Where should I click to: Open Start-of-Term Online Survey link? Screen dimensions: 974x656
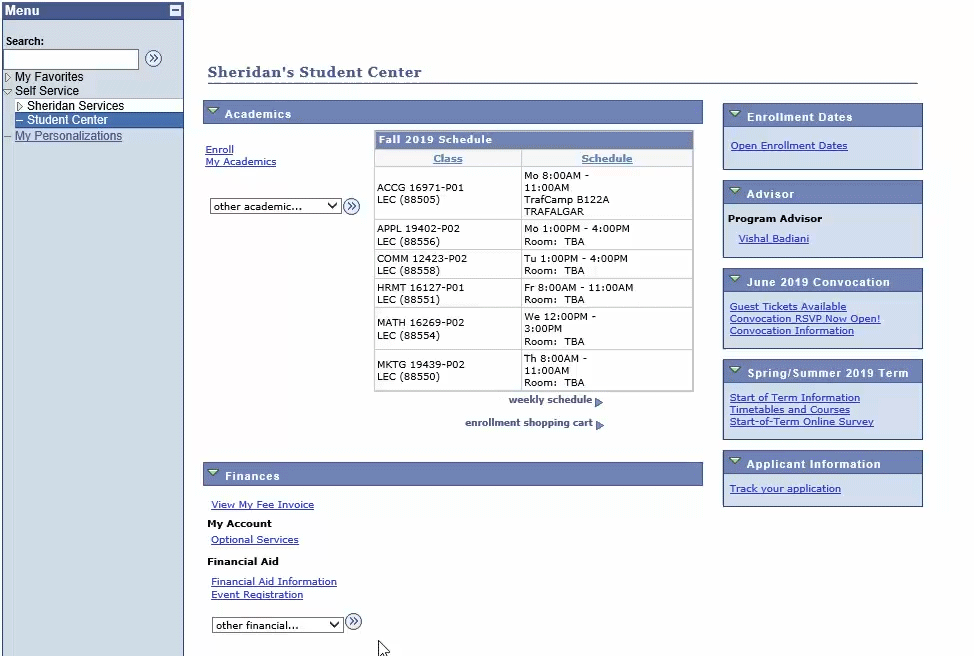click(x=801, y=421)
